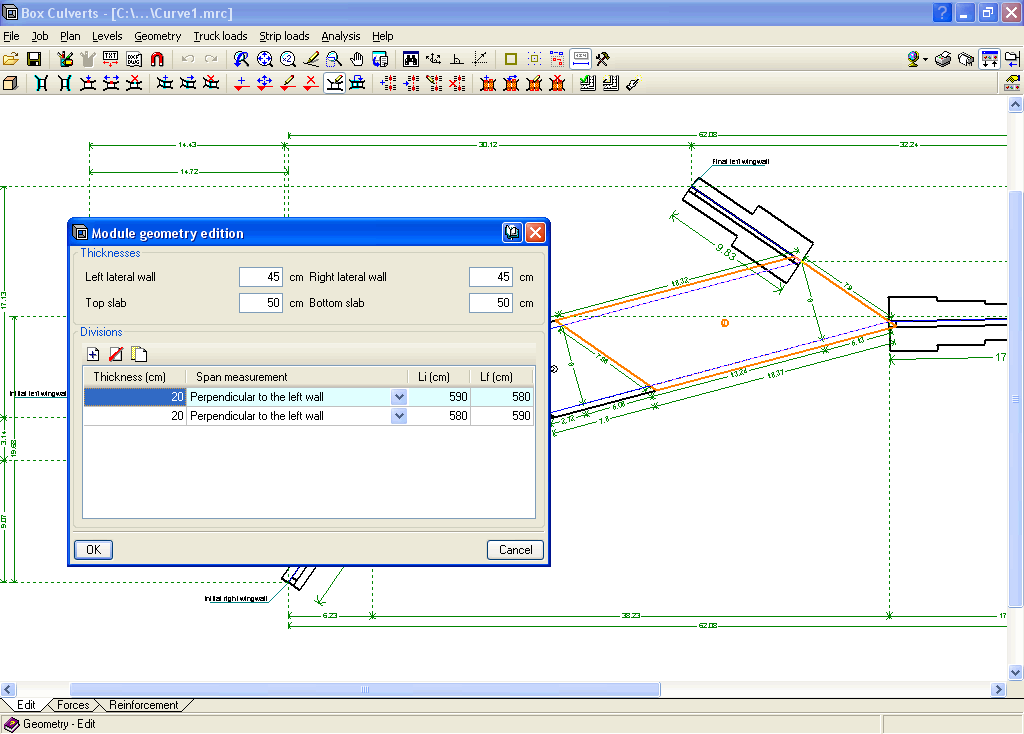Copy division using the pages icon
Viewport: 1024px width, 734px height.
pos(139,354)
